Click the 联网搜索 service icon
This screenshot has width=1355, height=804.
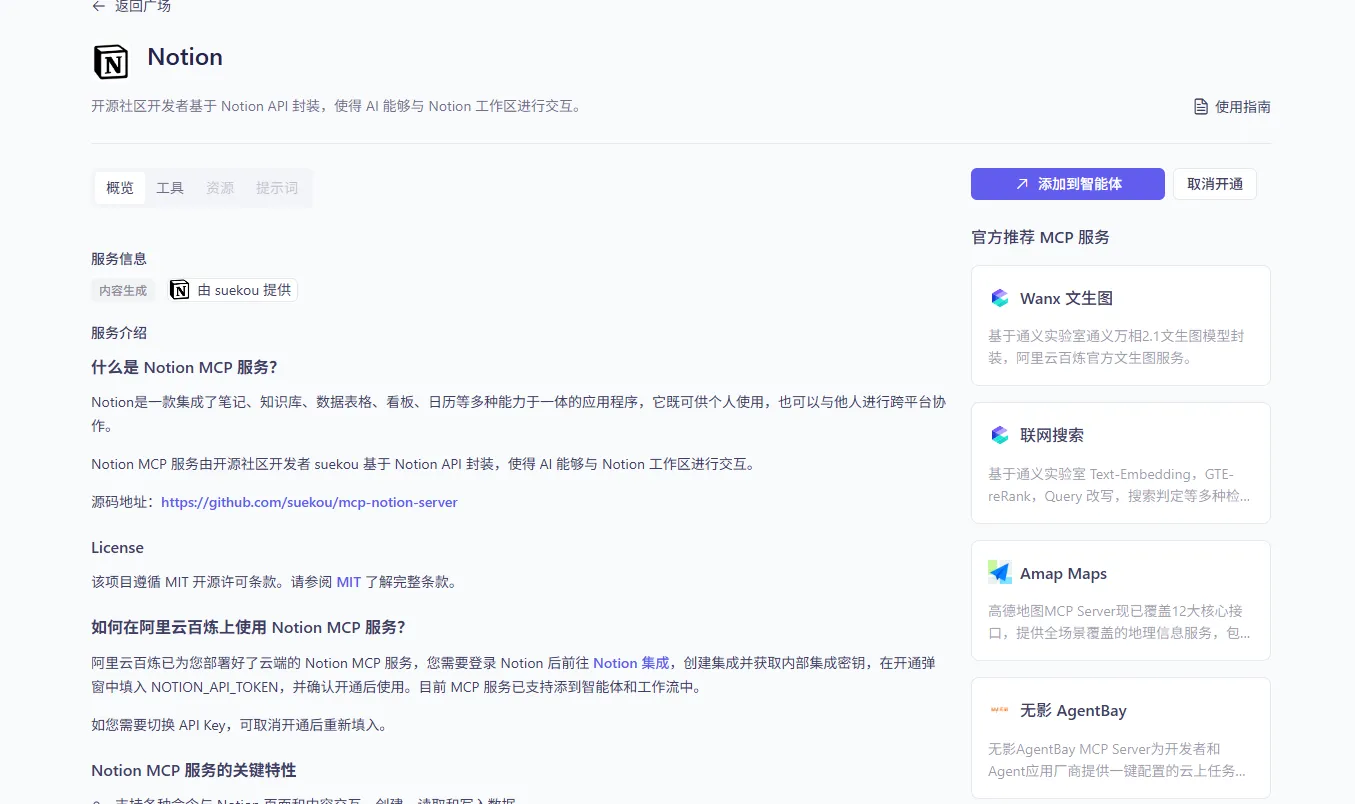point(1000,435)
